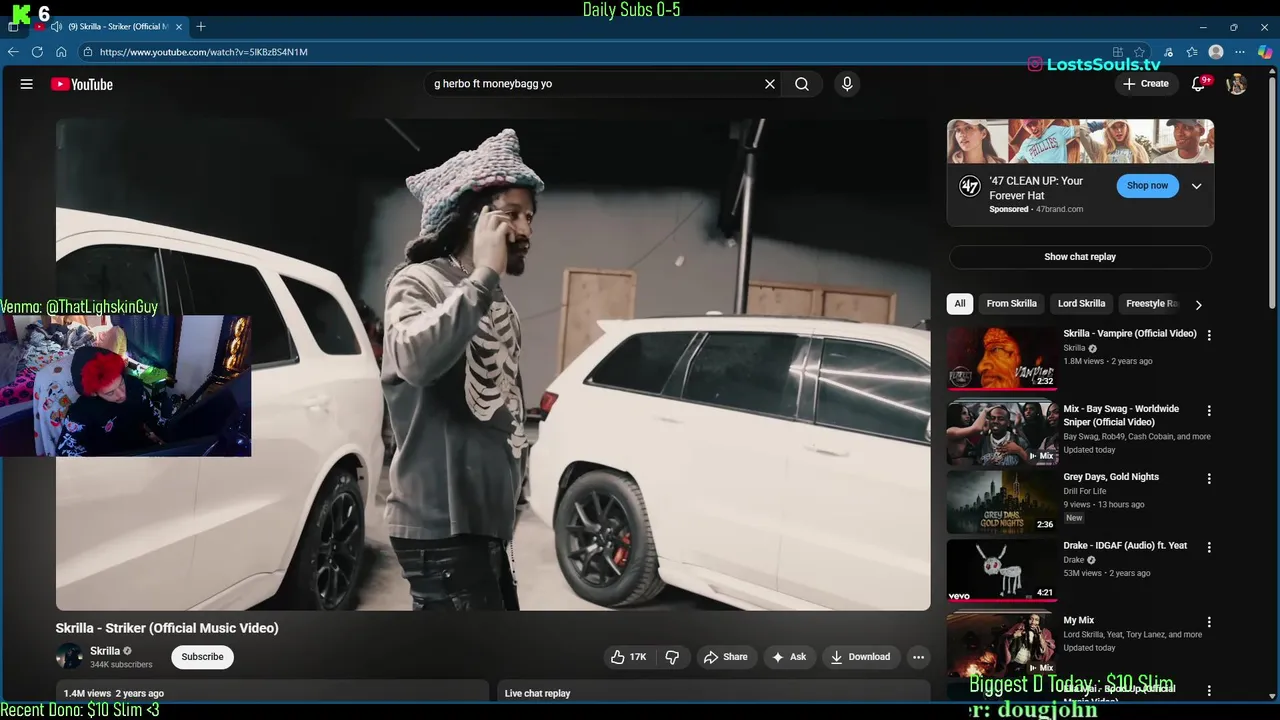
Task: Click the Share button
Action: click(x=726, y=657)
